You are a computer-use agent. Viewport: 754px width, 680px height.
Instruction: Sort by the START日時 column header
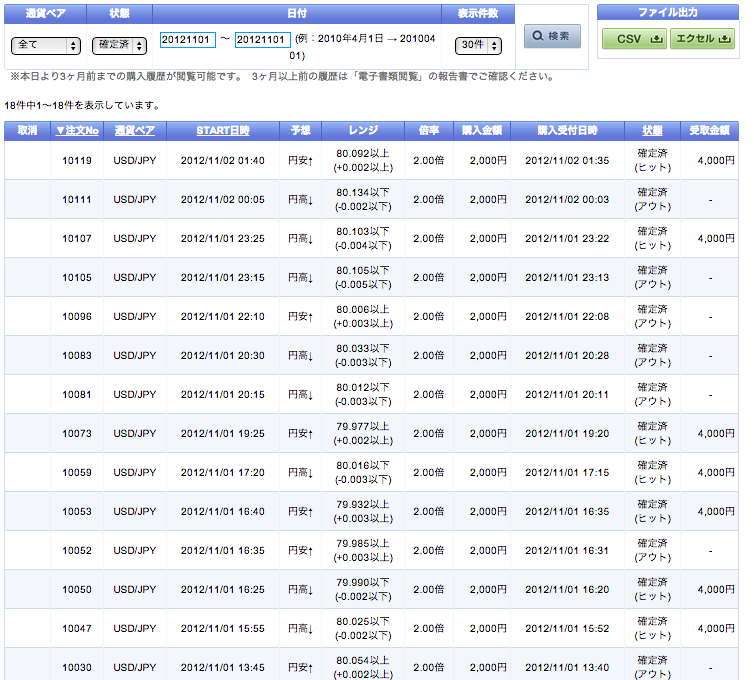(222, 131)
